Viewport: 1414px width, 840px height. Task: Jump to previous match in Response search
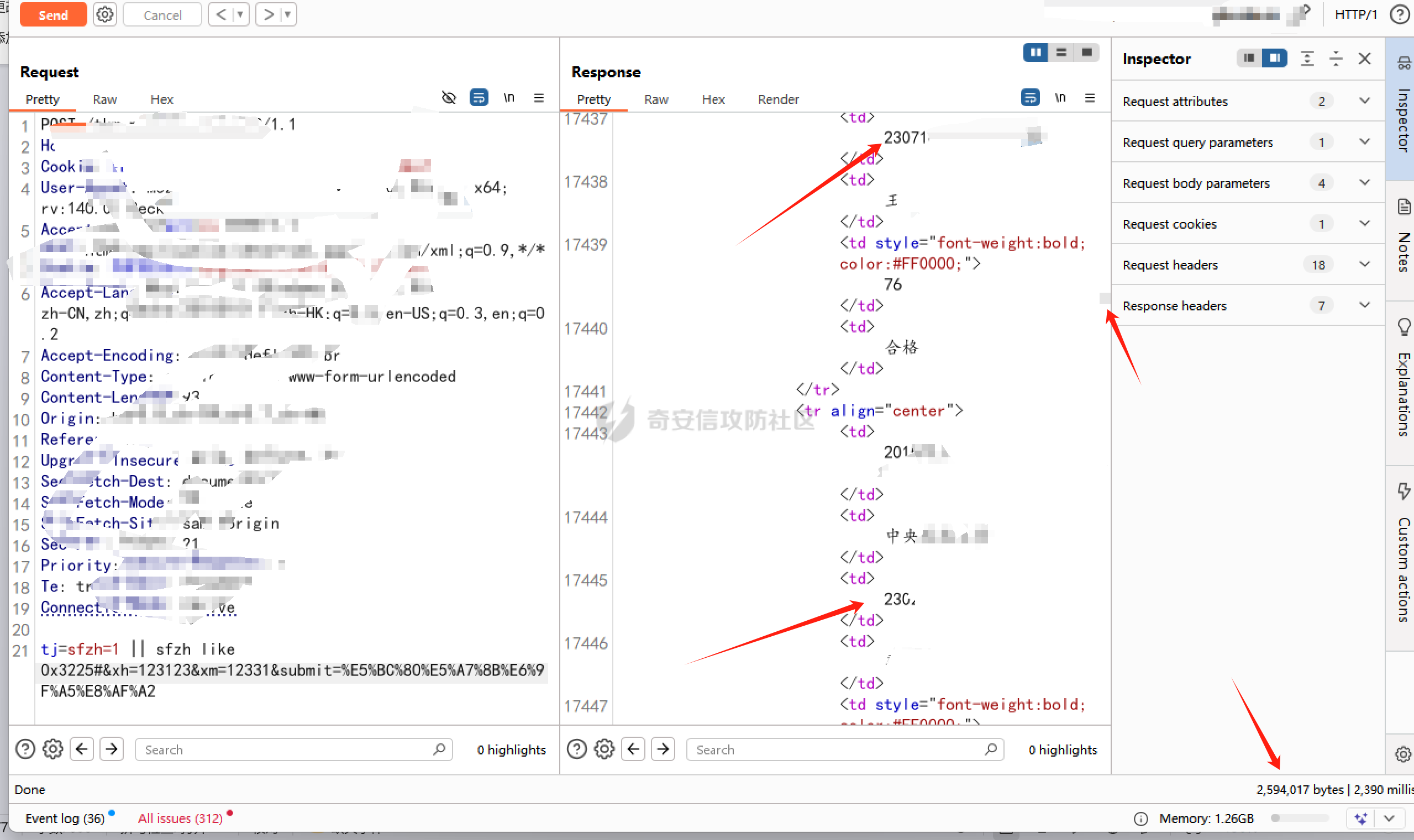click(633, 749)
